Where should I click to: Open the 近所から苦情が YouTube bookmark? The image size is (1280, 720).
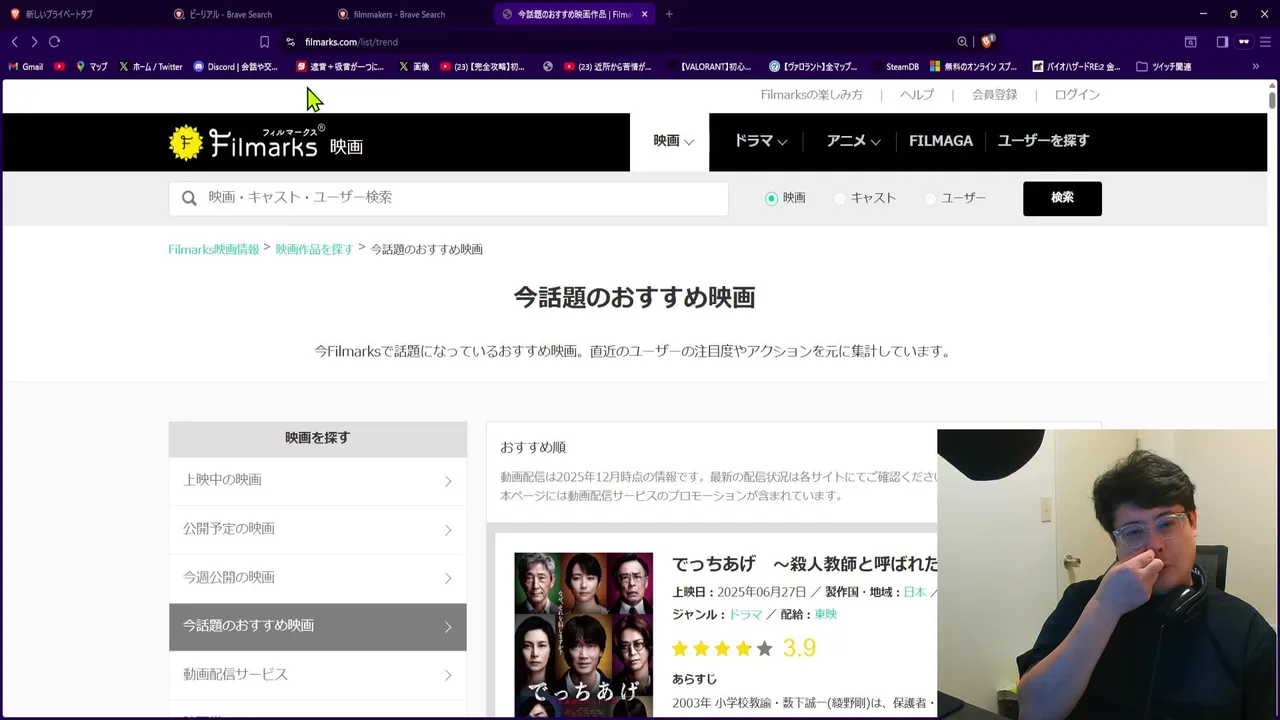[608, 67]
